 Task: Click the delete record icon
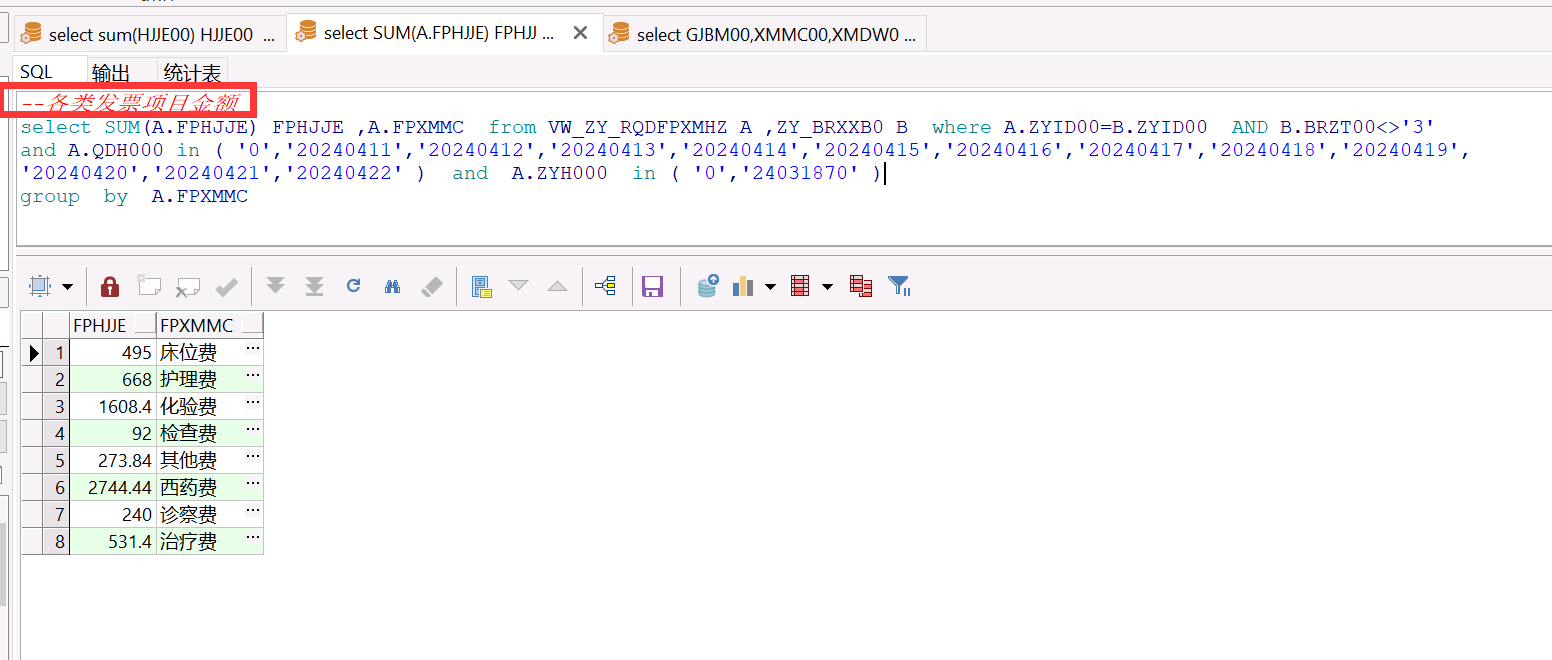(188, 286)
